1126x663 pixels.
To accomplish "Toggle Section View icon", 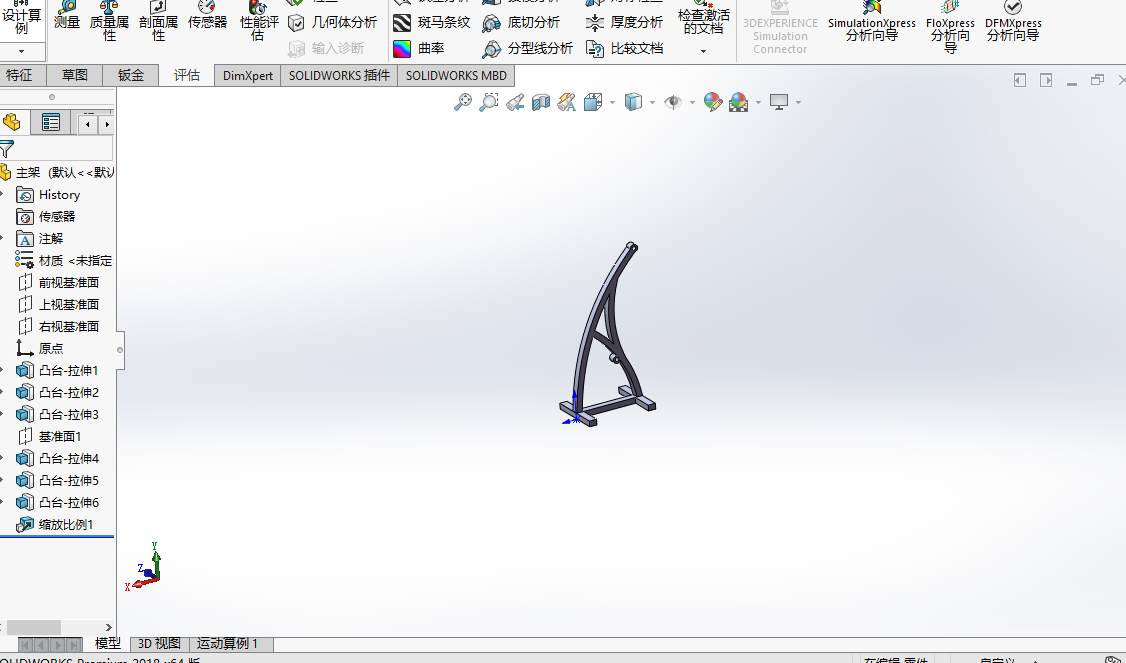I will pyautogui.click(x=541, y=102).
